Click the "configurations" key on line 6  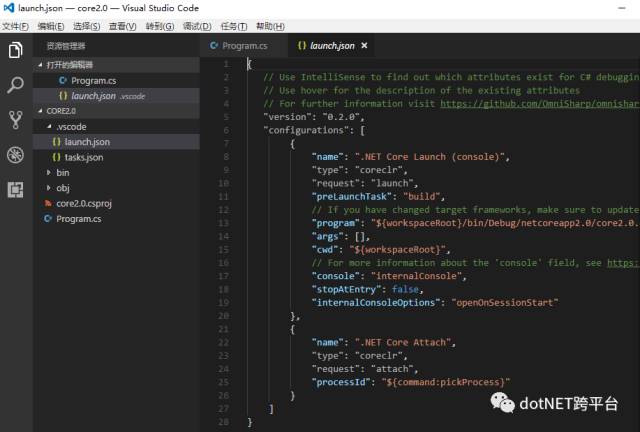point(306,130)
